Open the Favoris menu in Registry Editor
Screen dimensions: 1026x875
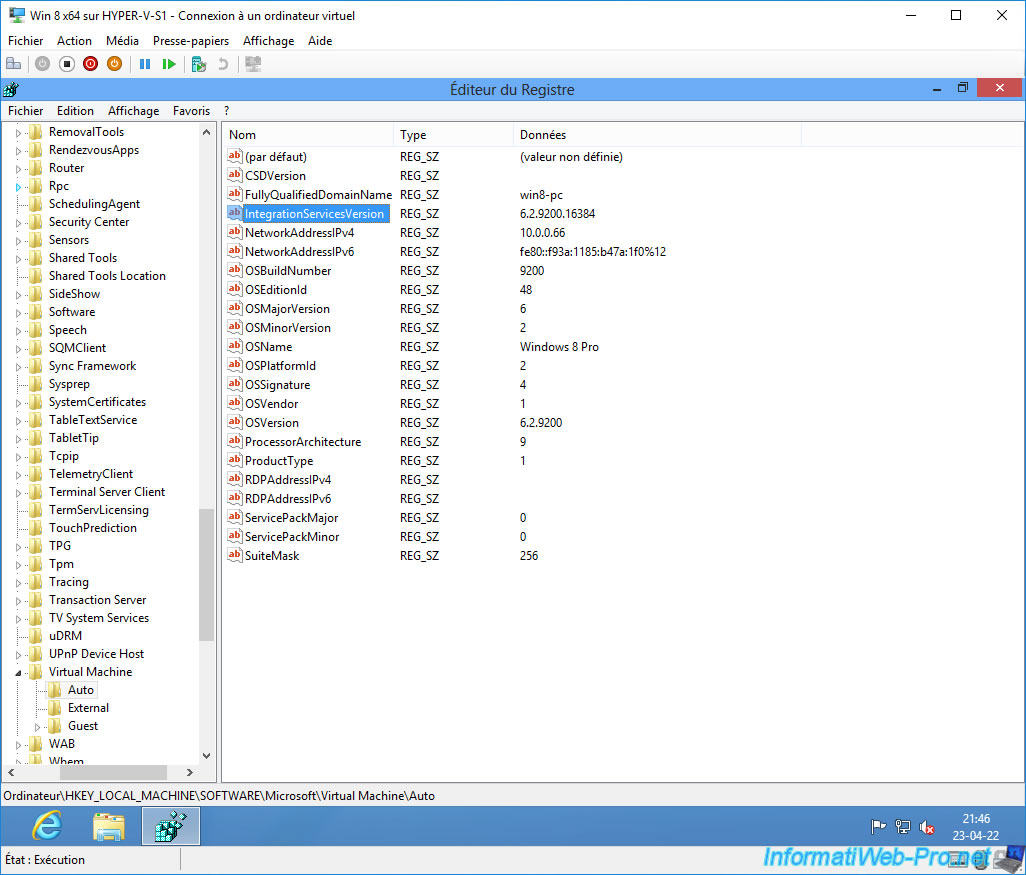coord(191,111)
